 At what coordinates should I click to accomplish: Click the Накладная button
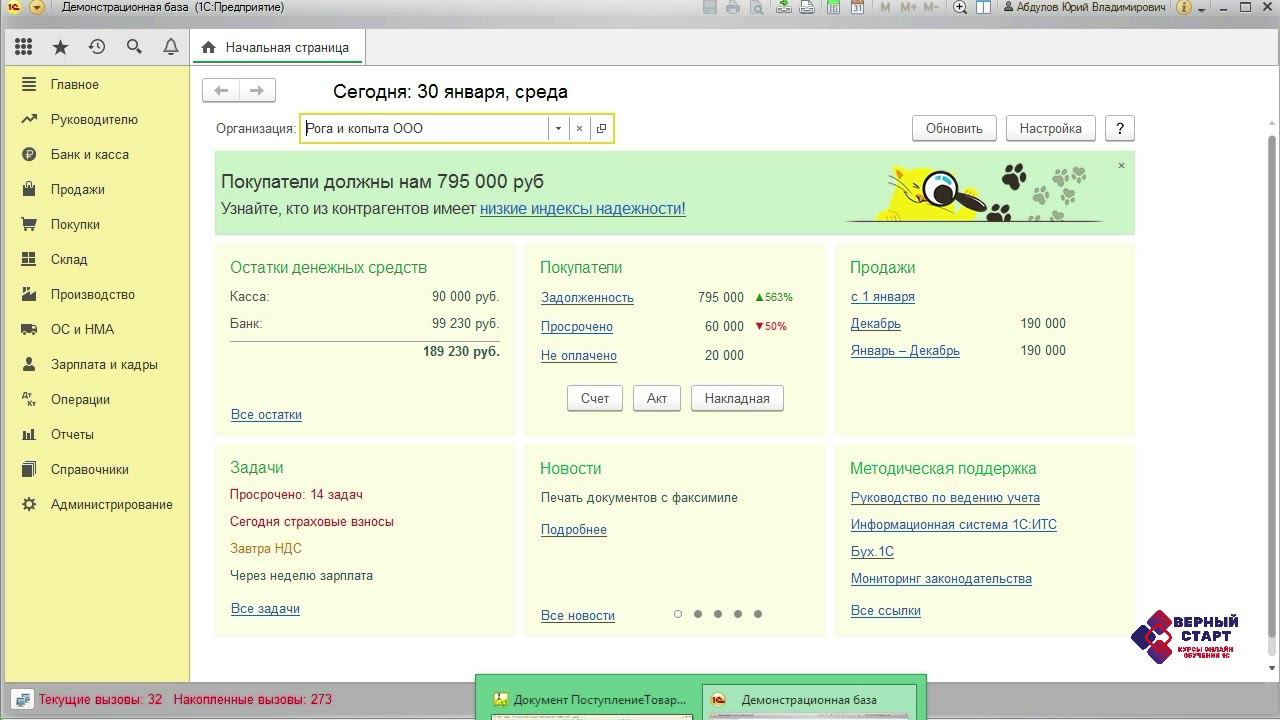737,398
